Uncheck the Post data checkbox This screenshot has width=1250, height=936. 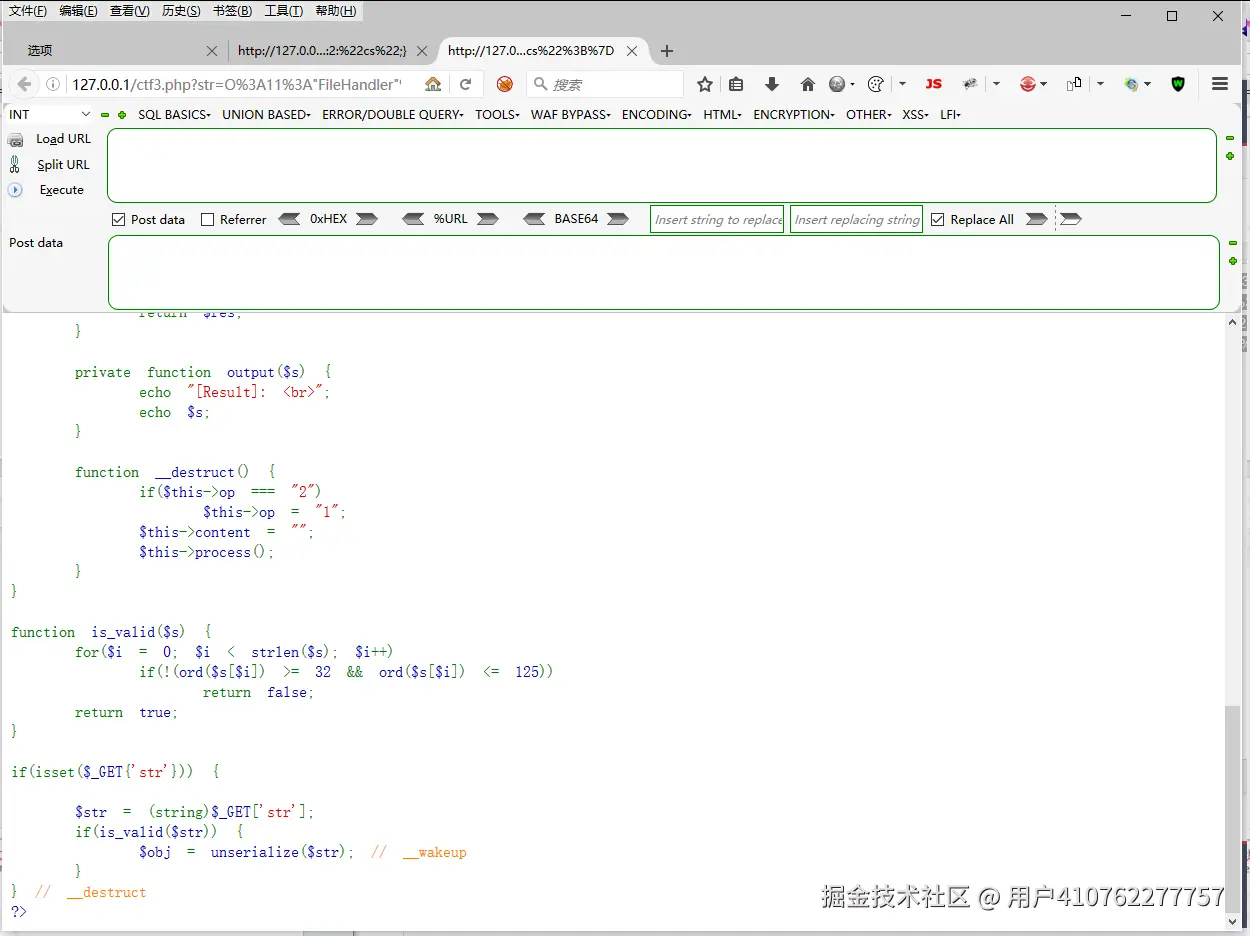[118, 219]
